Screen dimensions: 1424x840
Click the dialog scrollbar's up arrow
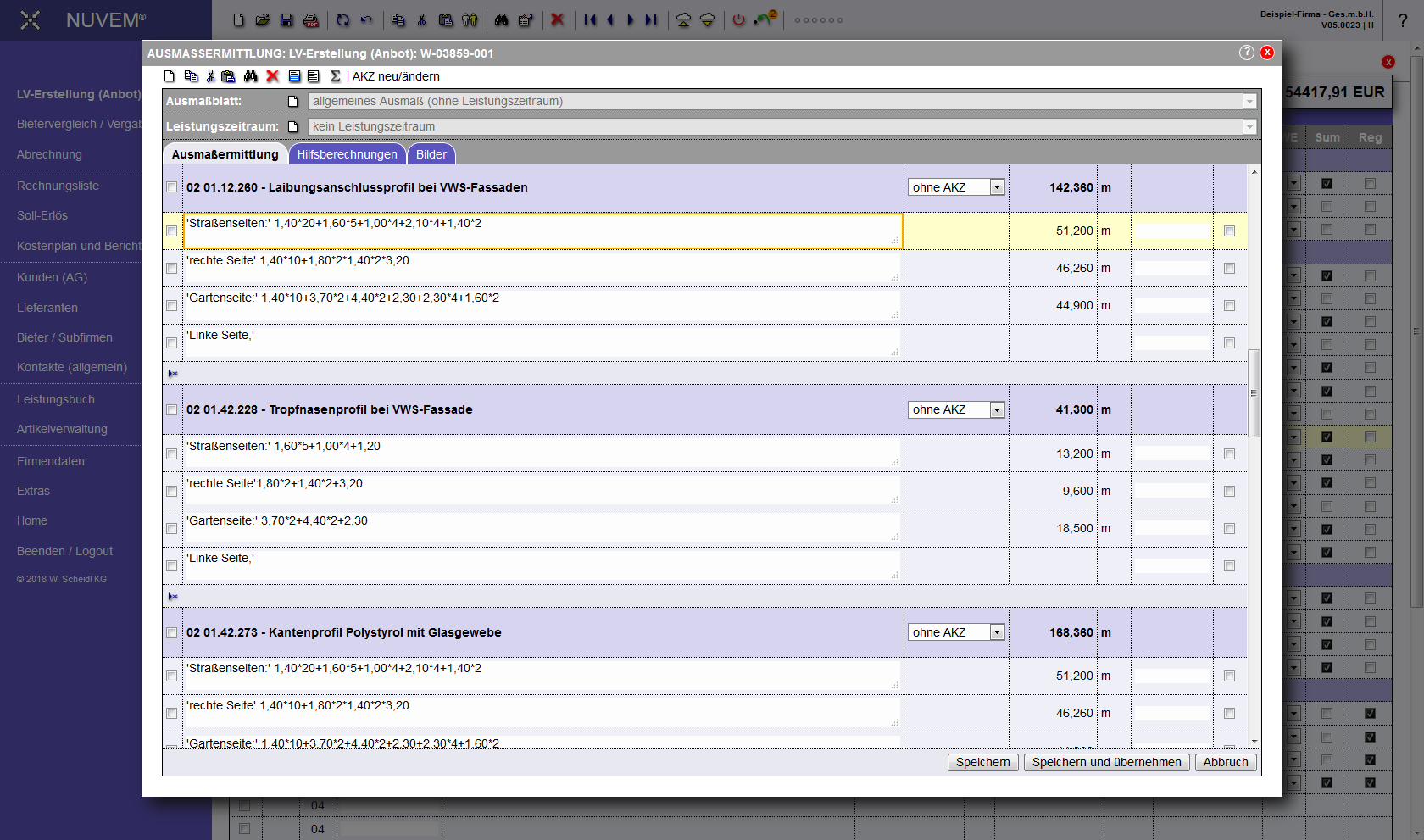[x=1254, y=172]
